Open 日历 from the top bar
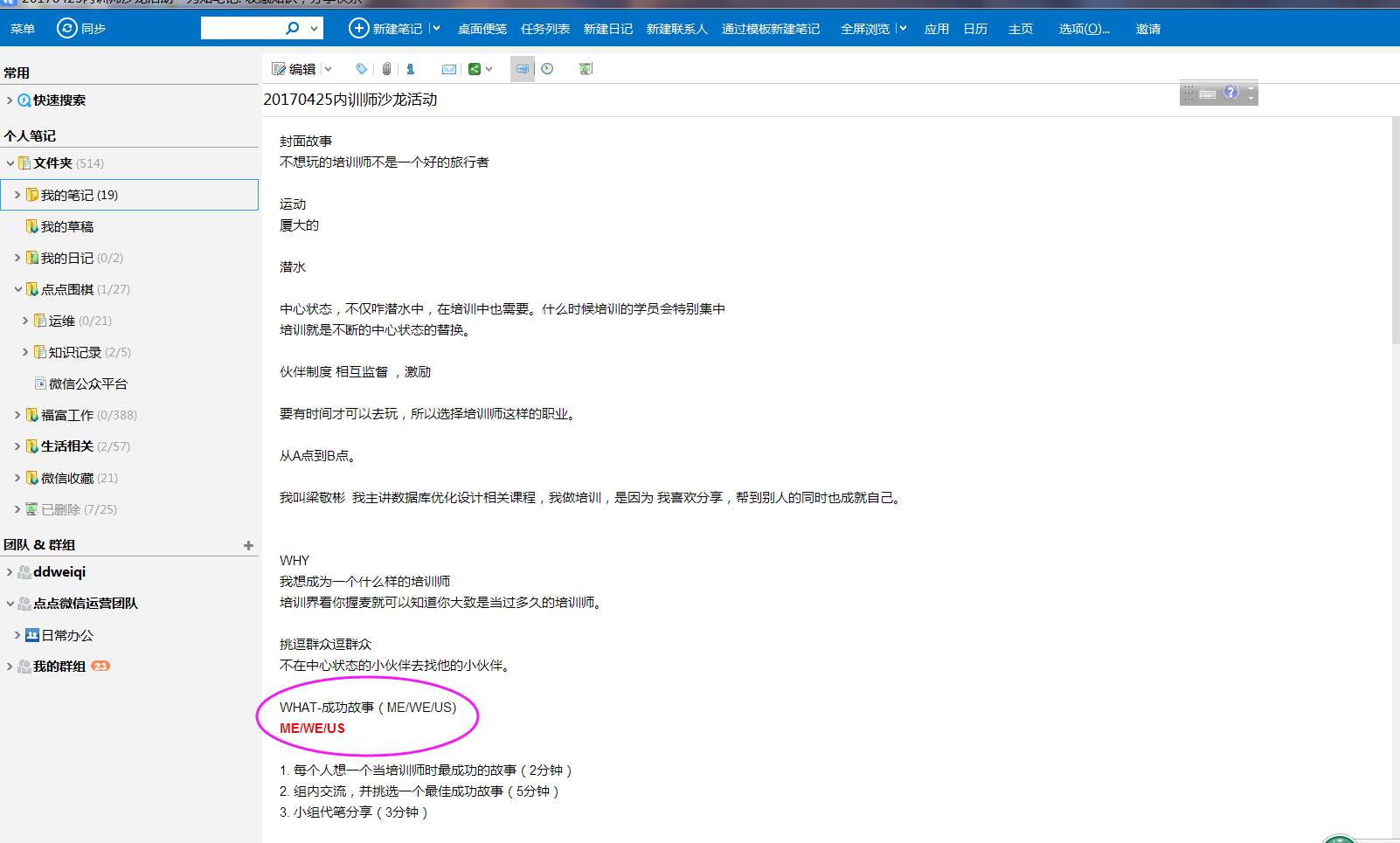Image resolution: width=1400 pixels, height=843 pixels. 975,29
